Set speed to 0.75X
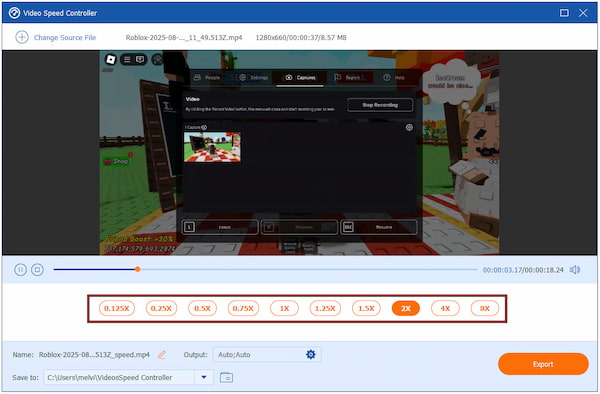The width and height of the screenshot is (600, 394). point(243,308)
